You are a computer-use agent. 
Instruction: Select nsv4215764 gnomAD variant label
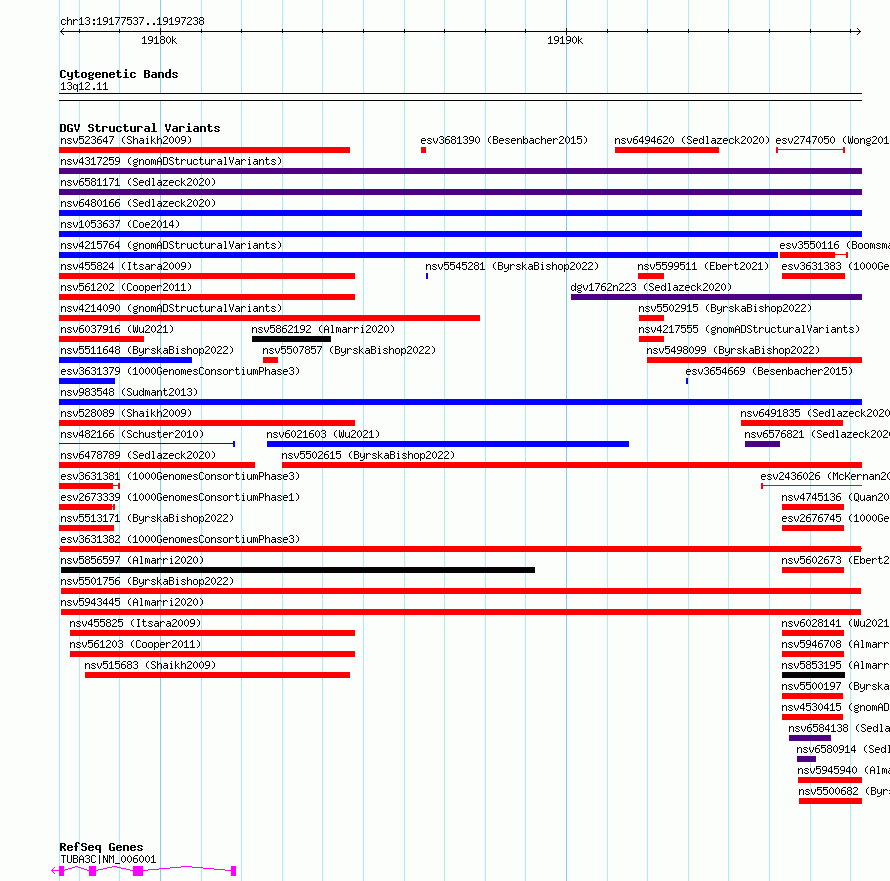click(171, 245)
